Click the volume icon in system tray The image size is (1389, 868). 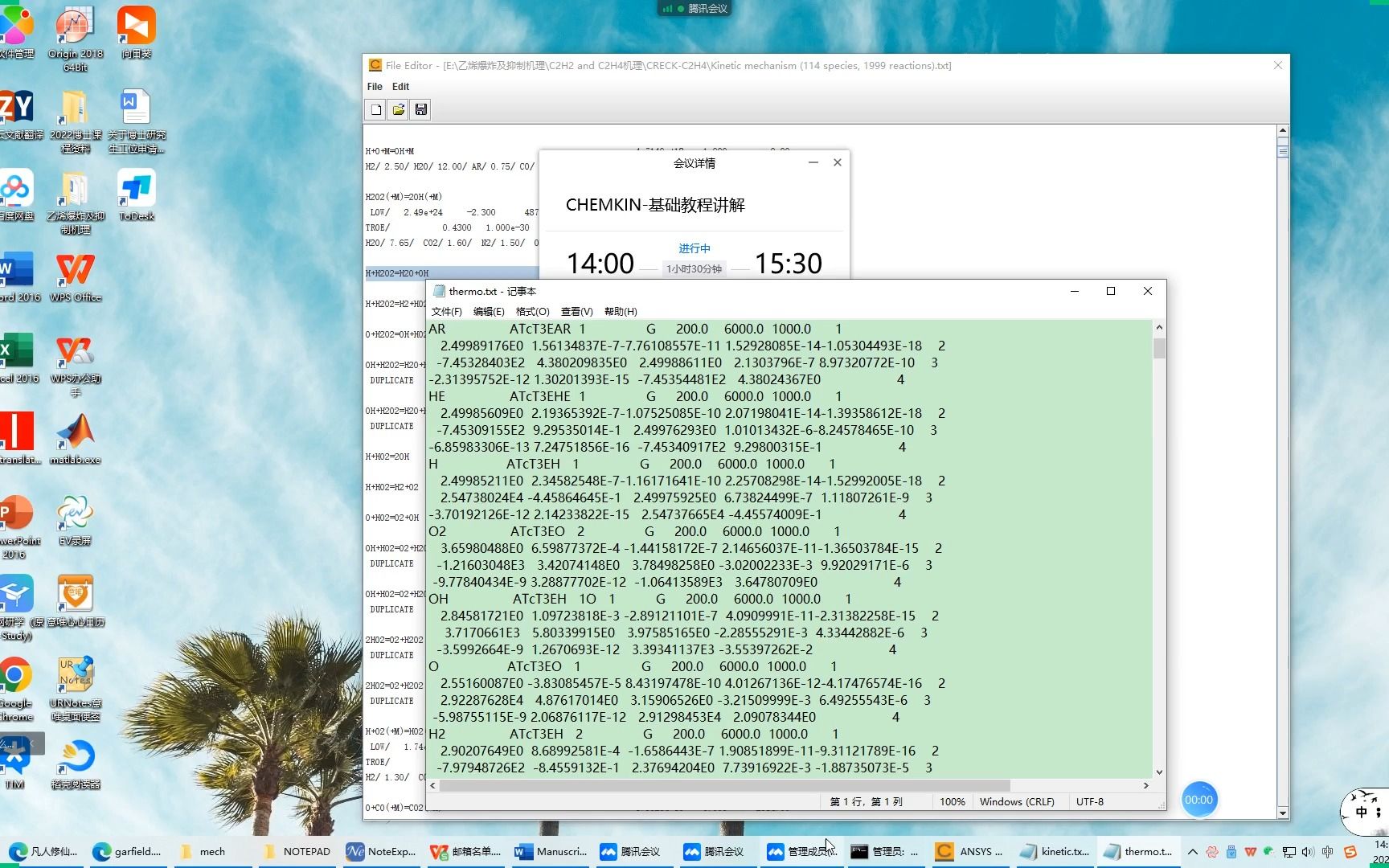click(x=1308, y=851)
